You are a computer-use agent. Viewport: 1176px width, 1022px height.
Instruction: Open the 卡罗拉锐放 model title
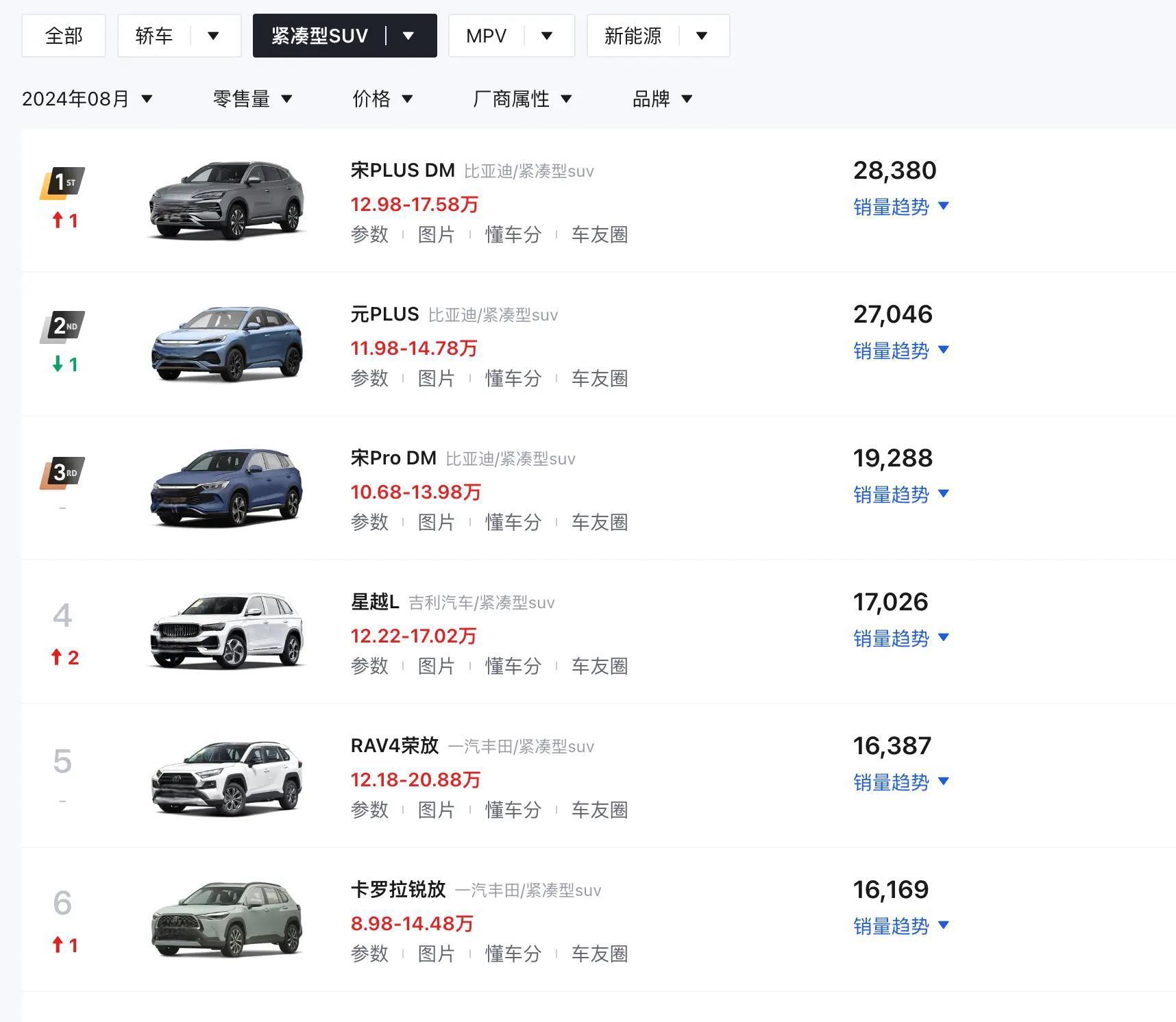click(x=398, y=889)
